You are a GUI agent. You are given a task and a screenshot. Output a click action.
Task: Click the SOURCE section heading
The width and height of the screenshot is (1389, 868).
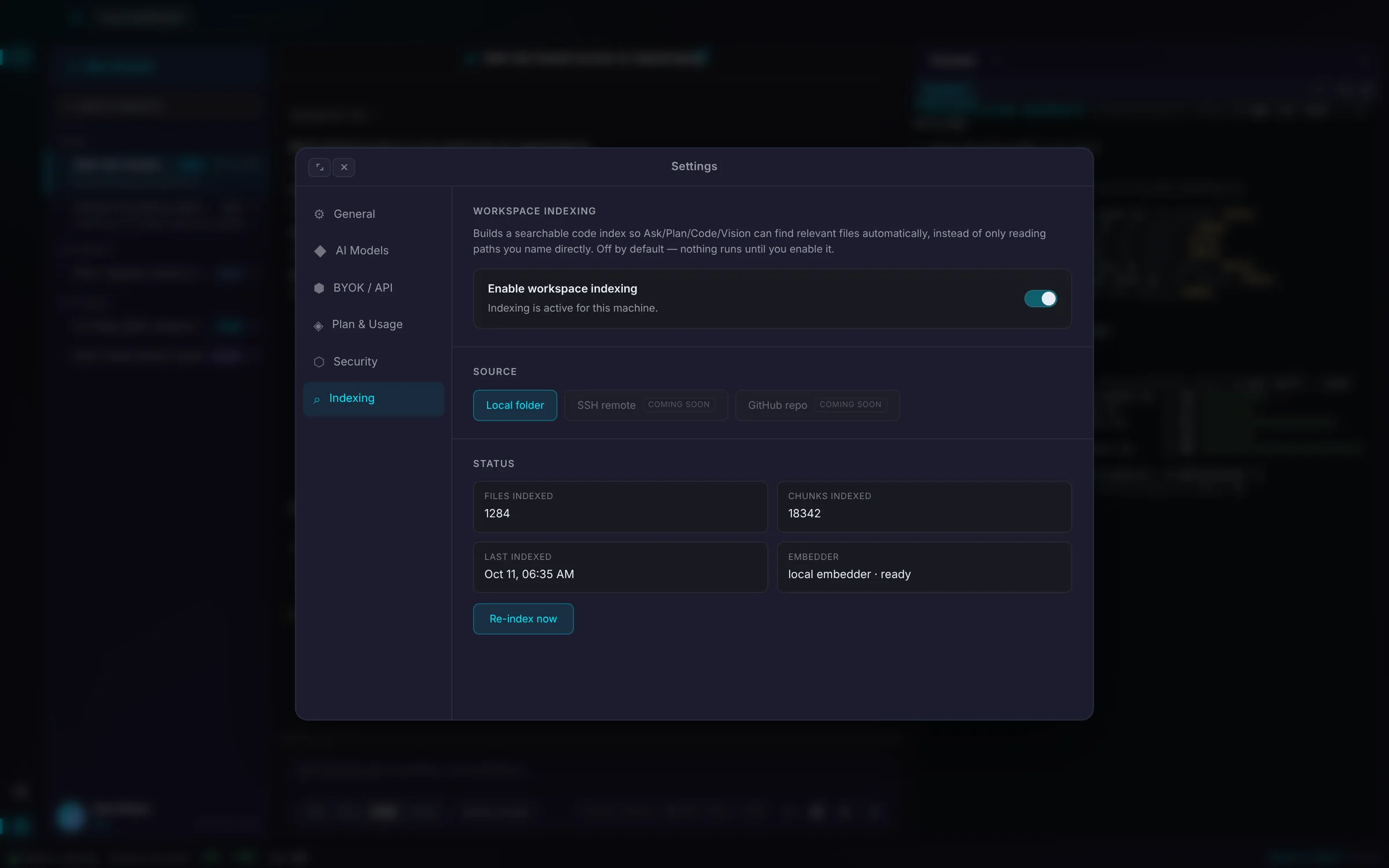click(x=495, y=372)
